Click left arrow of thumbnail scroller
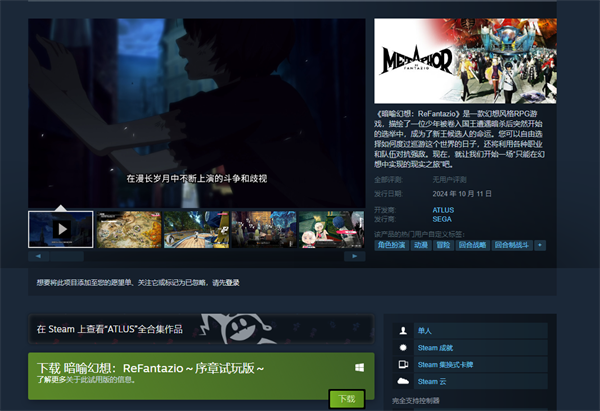The width and height of the screenshot is (600, 411). tap(38, 256)
